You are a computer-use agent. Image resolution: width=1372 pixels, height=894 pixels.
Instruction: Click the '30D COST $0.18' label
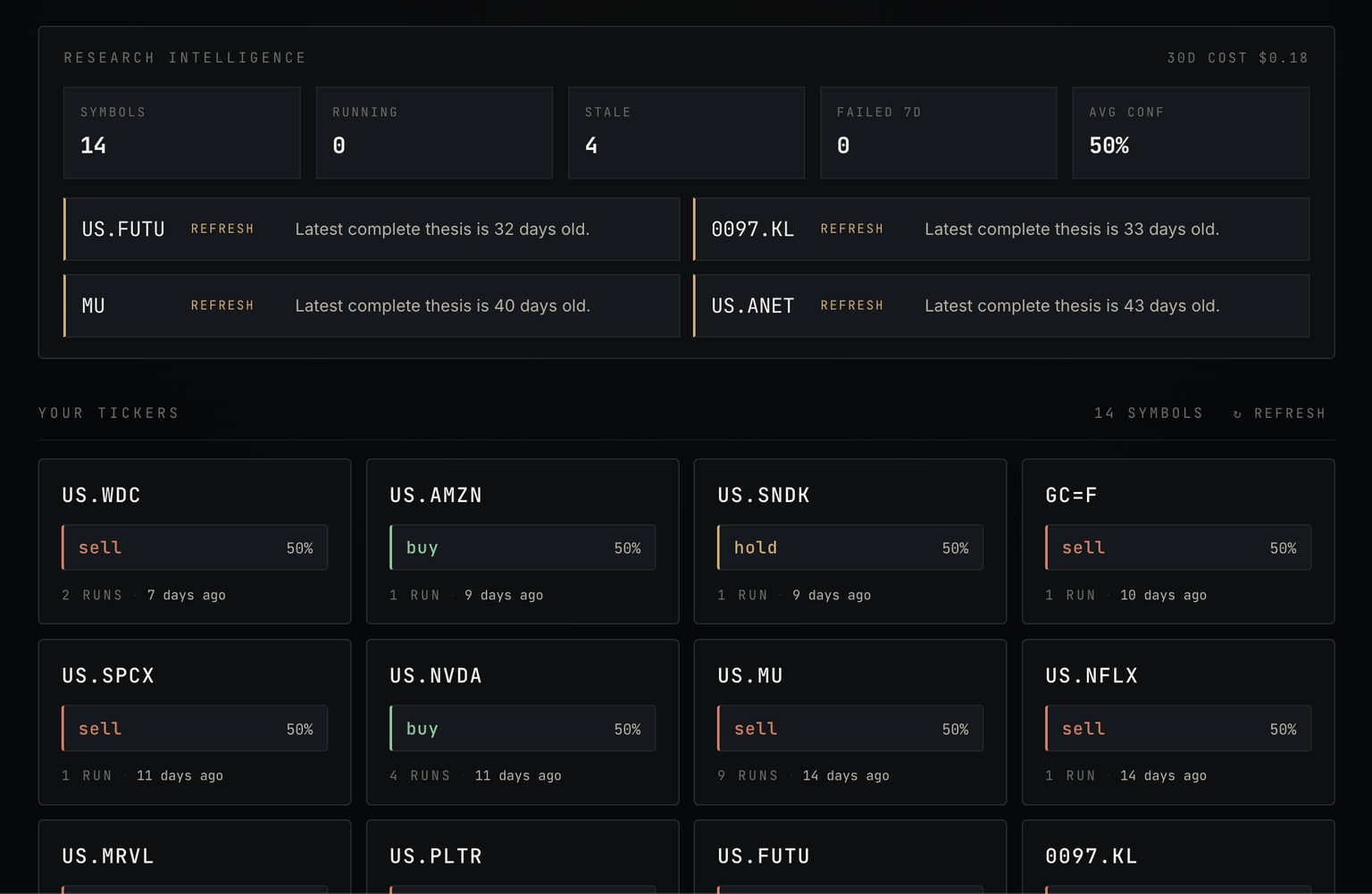[x=1238, y=58]
